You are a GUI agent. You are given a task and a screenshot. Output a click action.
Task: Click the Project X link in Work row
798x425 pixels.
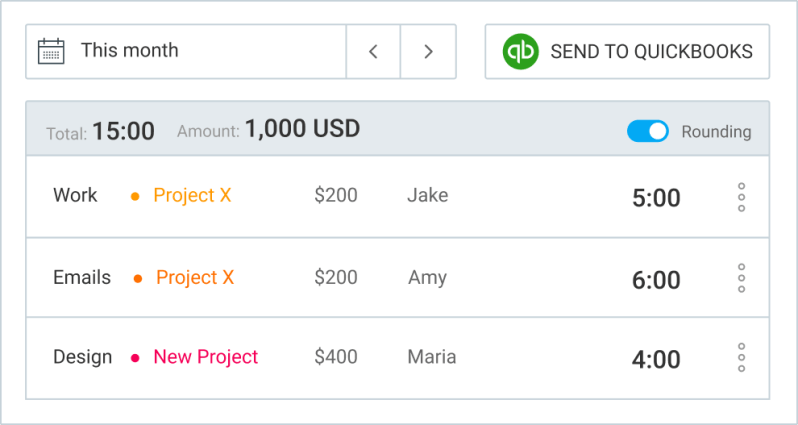point(192,196)
